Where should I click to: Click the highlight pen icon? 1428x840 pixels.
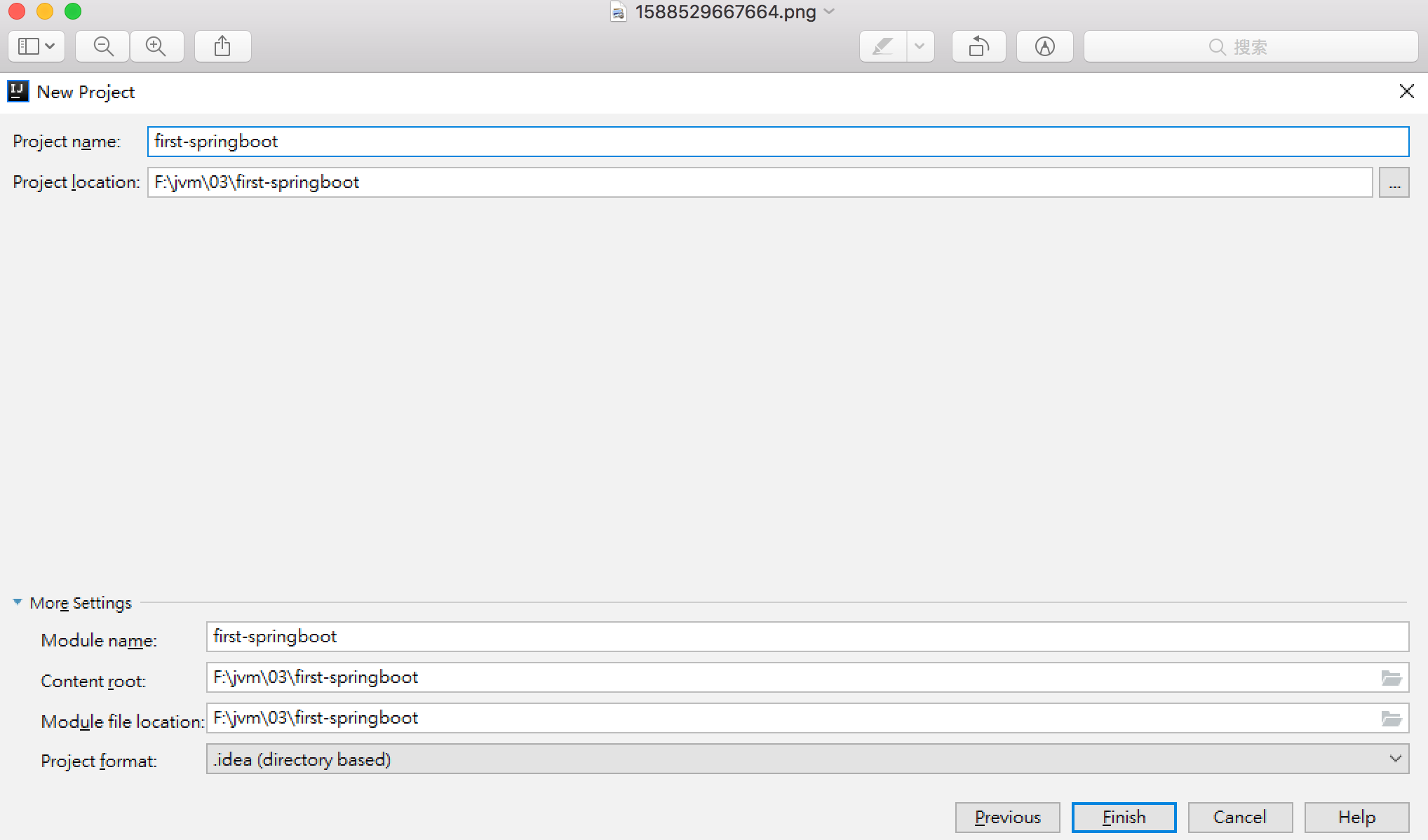882,46
